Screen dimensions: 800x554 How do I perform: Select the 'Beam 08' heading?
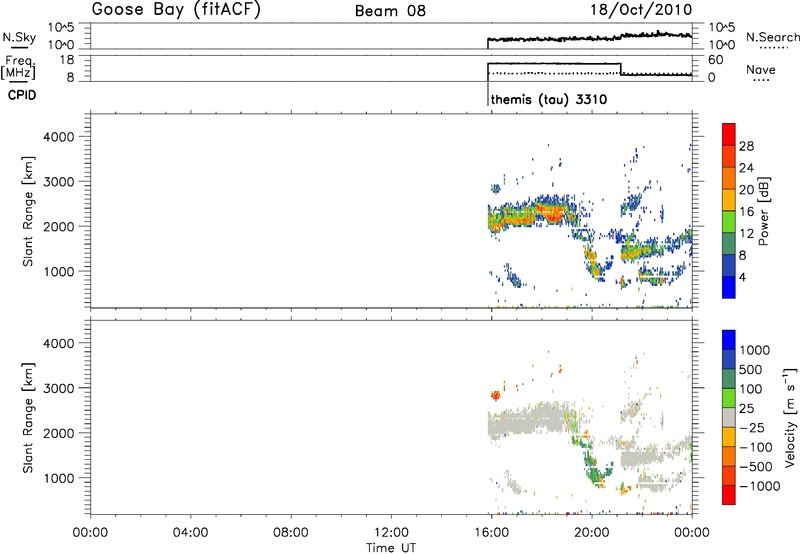tap(390, 11)
